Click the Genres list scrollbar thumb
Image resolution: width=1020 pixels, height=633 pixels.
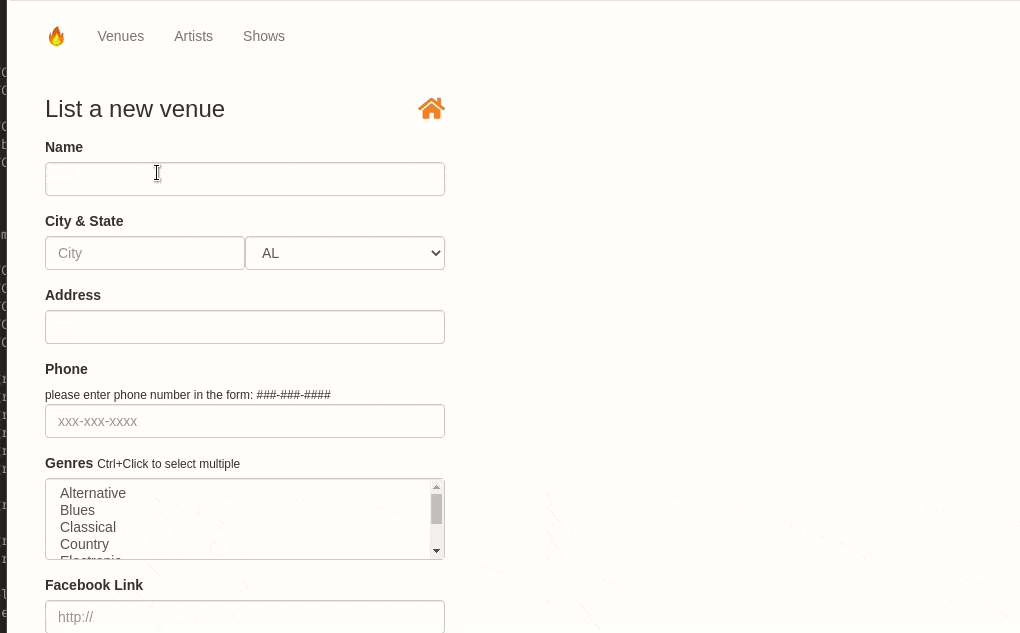(436, 509)
